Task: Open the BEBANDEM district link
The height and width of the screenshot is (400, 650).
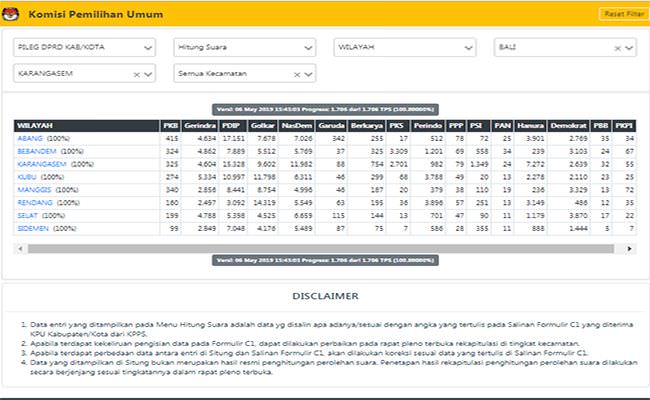Action: pos(37,151)
